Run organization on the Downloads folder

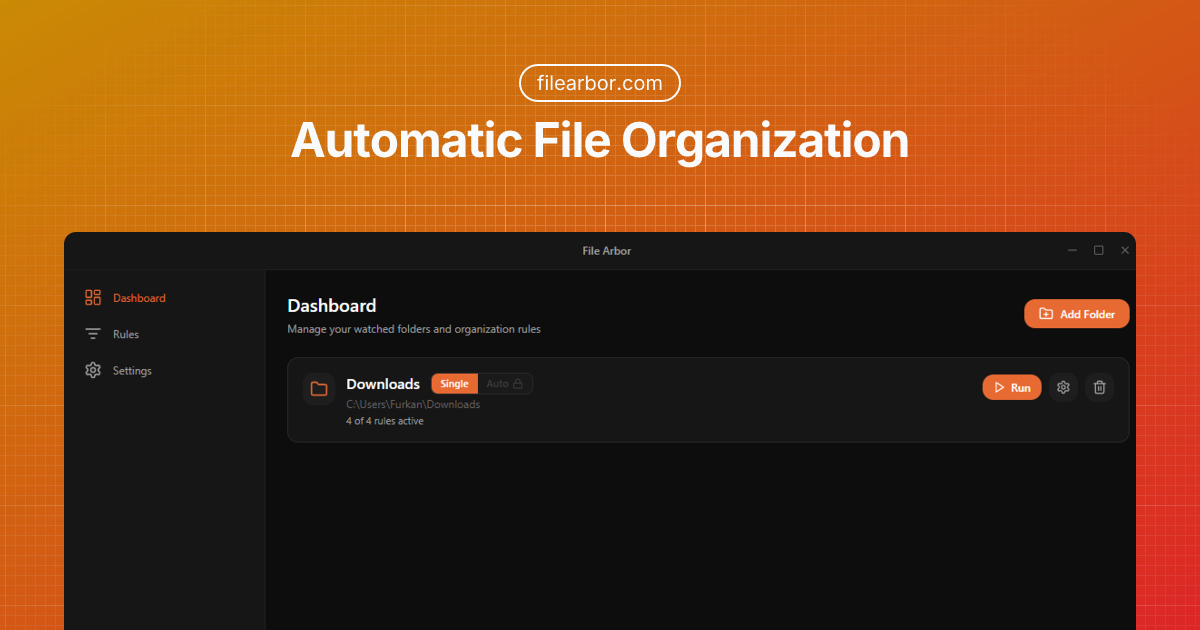(1011, 387)
